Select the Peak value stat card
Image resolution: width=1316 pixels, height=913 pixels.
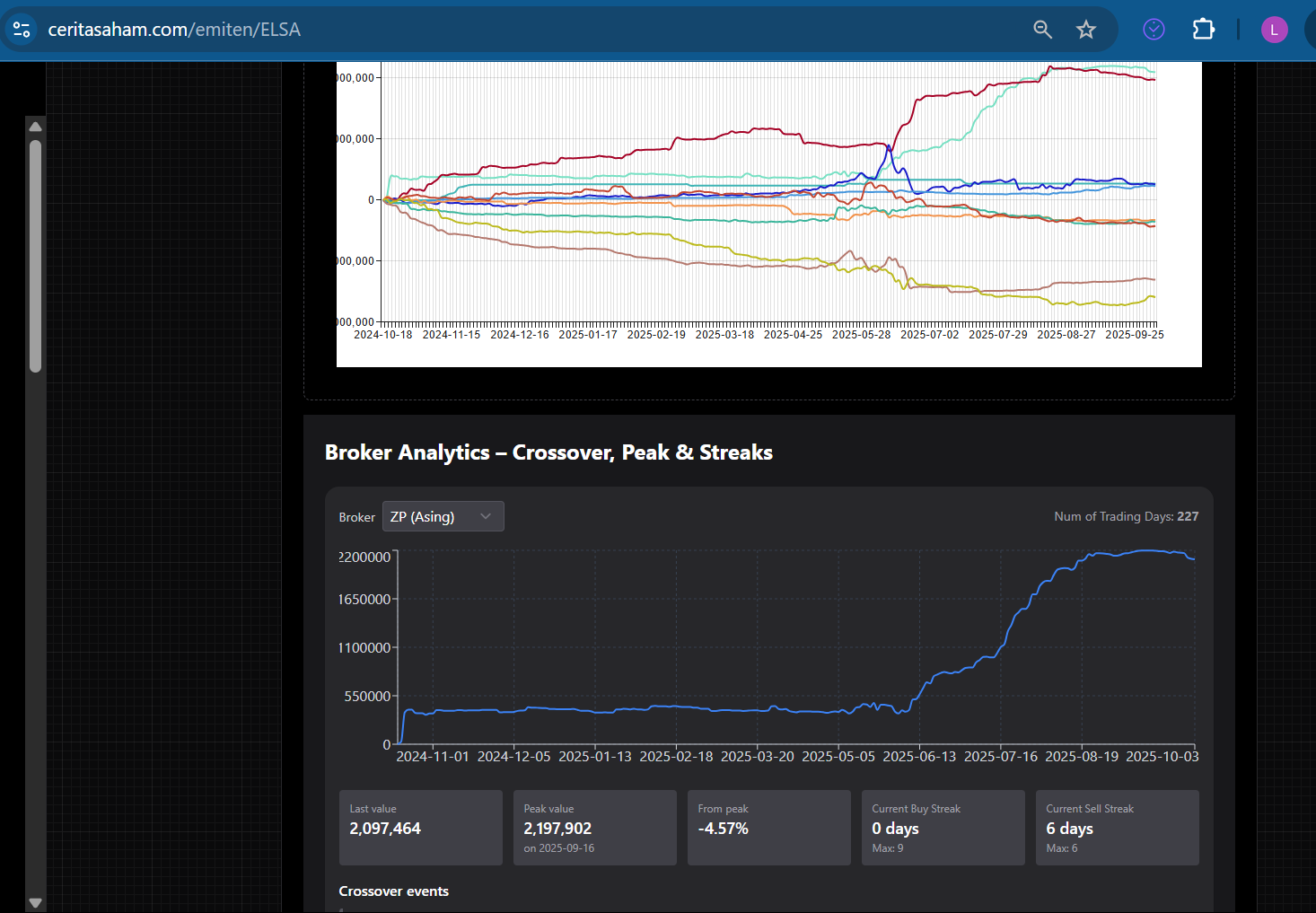594,827
